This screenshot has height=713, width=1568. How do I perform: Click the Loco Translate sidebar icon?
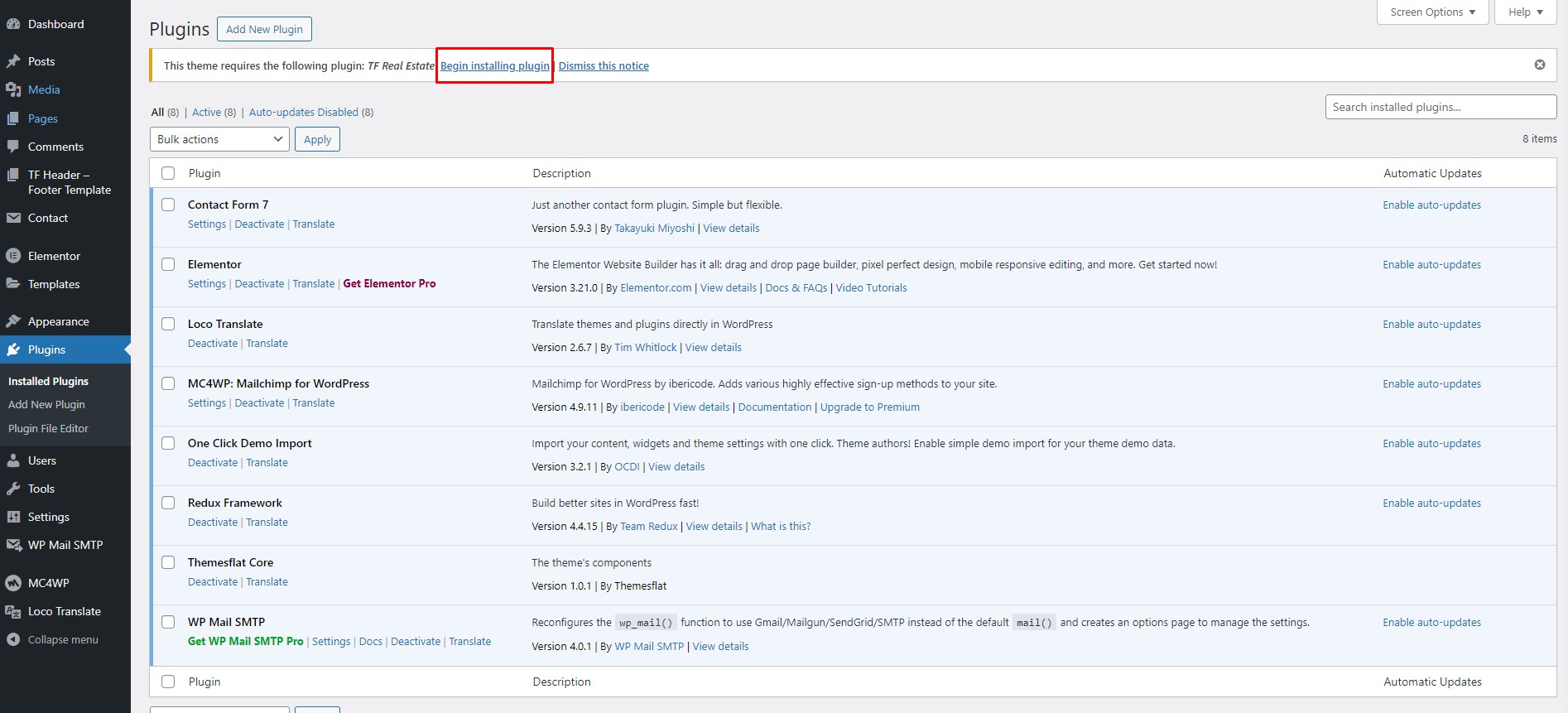13,611
